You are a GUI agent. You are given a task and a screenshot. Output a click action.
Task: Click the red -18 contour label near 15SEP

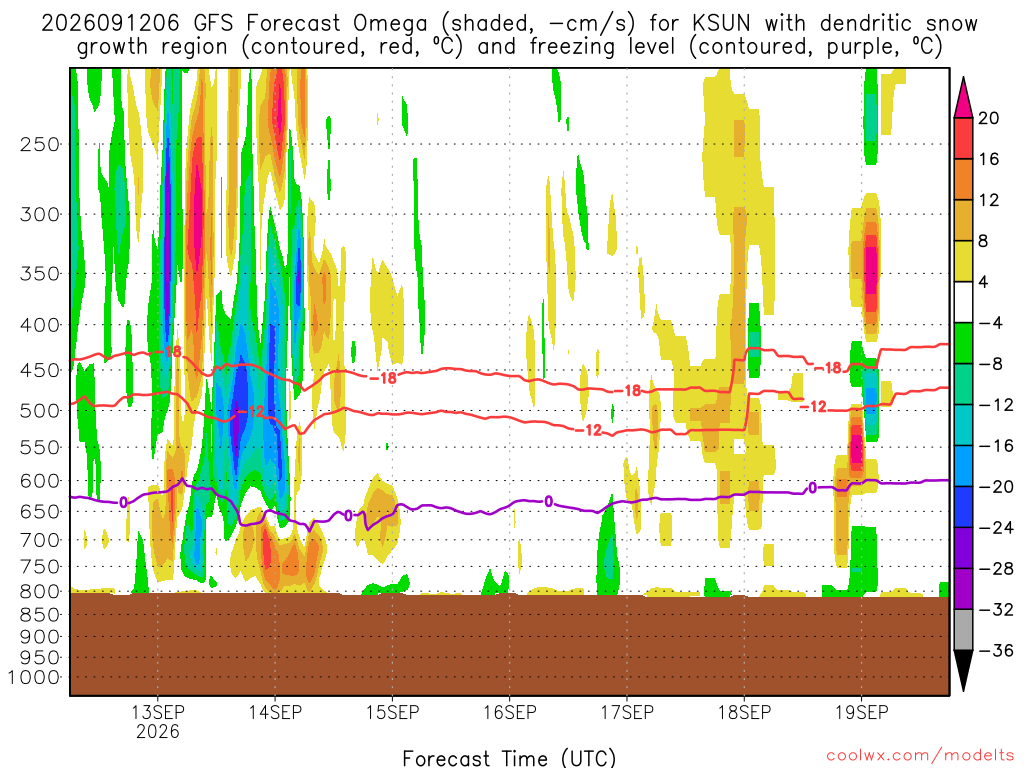(383, 377)
